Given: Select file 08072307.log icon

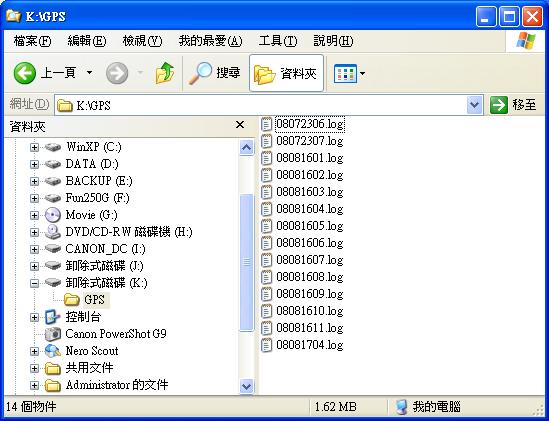Looking at the screenshot, I should [x=266, y=142].
